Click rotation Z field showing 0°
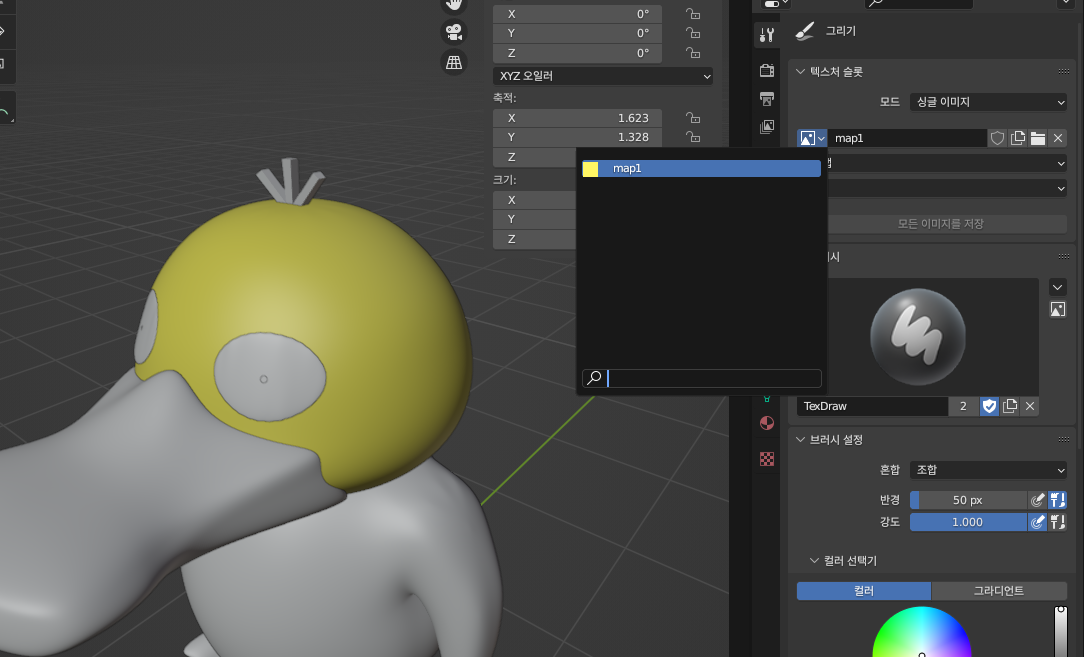1084x657 pixels. (577, 53)
